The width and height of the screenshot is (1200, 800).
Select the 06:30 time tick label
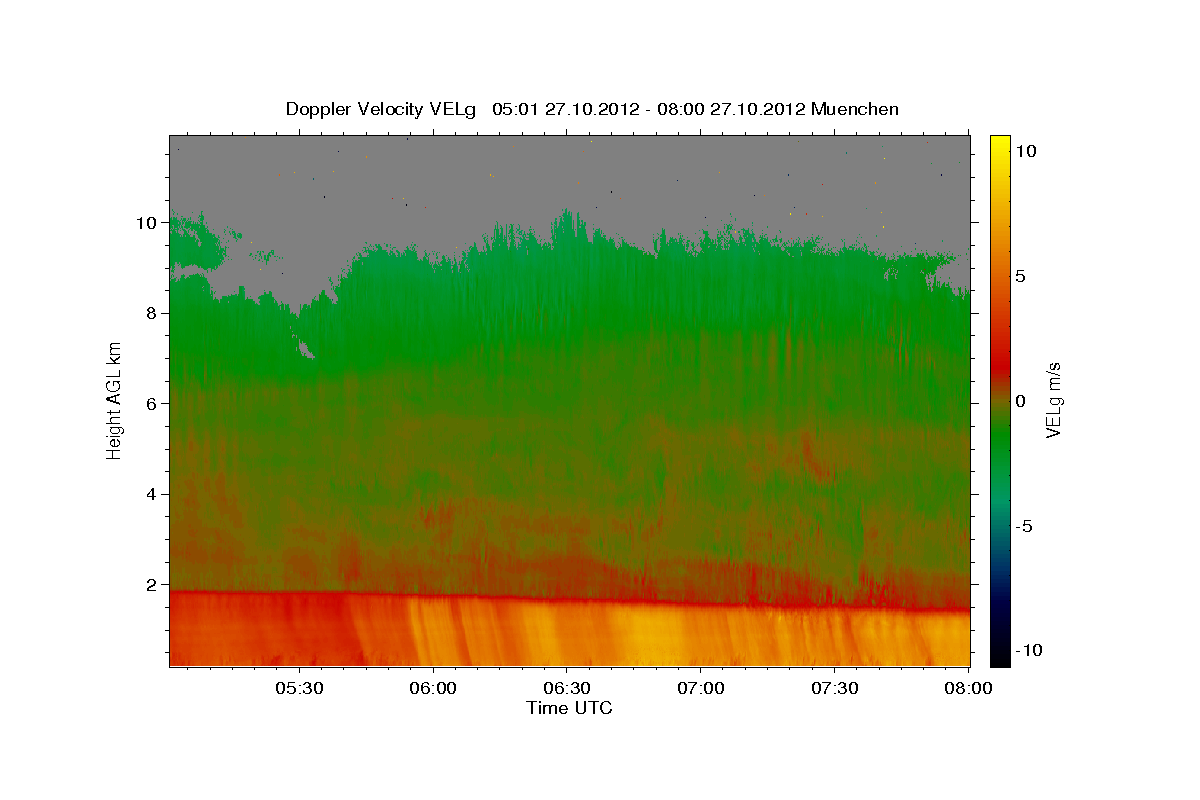point(567,688)
